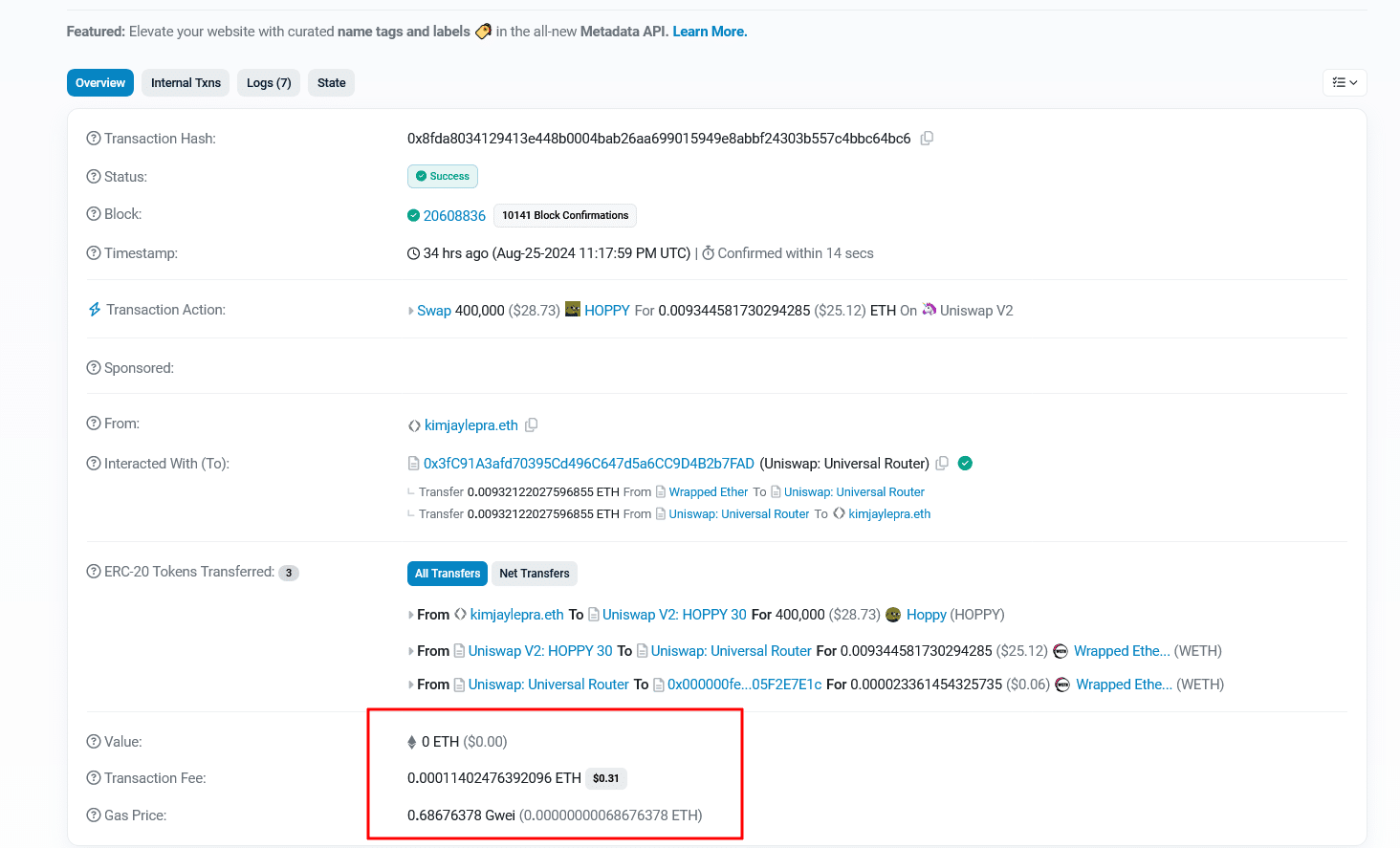This screenshot has height=848, width=1400.
Task: Open kimjaylepra.eth address in the From row
Action: click(x=471, y=425)
